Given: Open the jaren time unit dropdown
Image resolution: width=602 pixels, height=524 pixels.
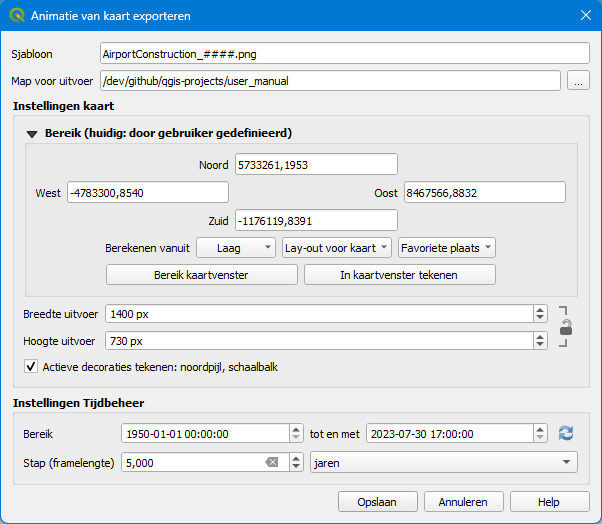Looking at the screenshot, I should coord(444,462).
